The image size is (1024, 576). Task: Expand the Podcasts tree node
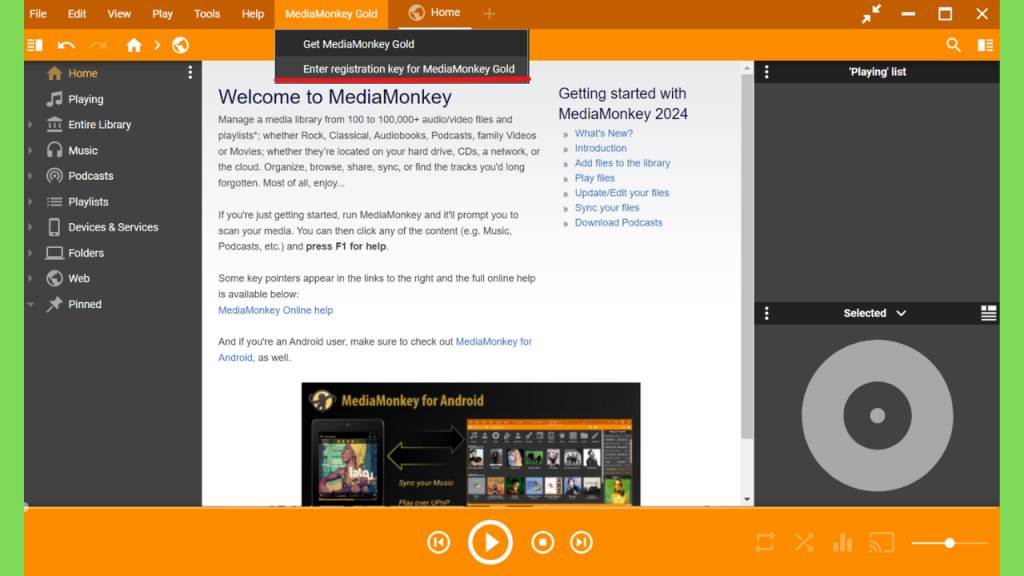[x=30, y=176]
